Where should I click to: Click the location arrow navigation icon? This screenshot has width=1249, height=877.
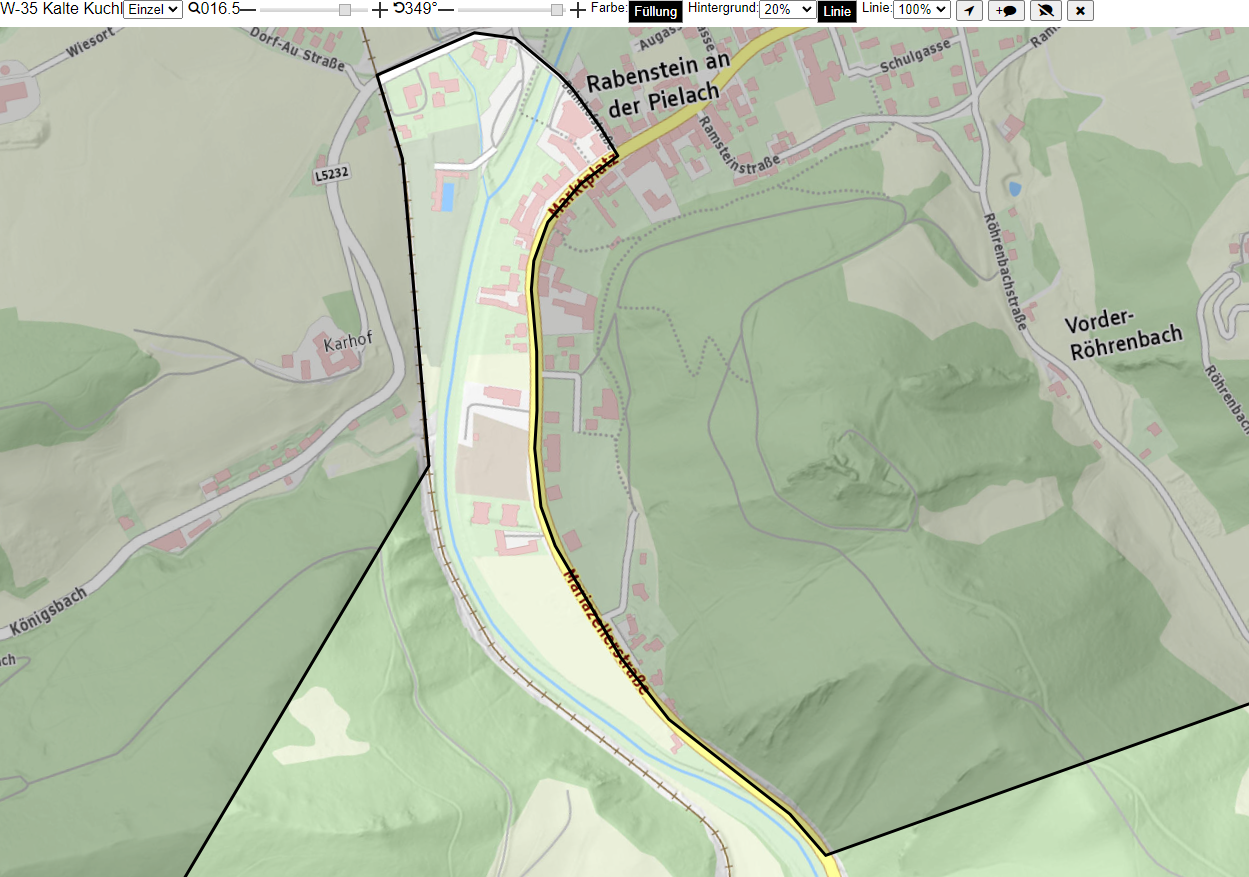(969, 11)
